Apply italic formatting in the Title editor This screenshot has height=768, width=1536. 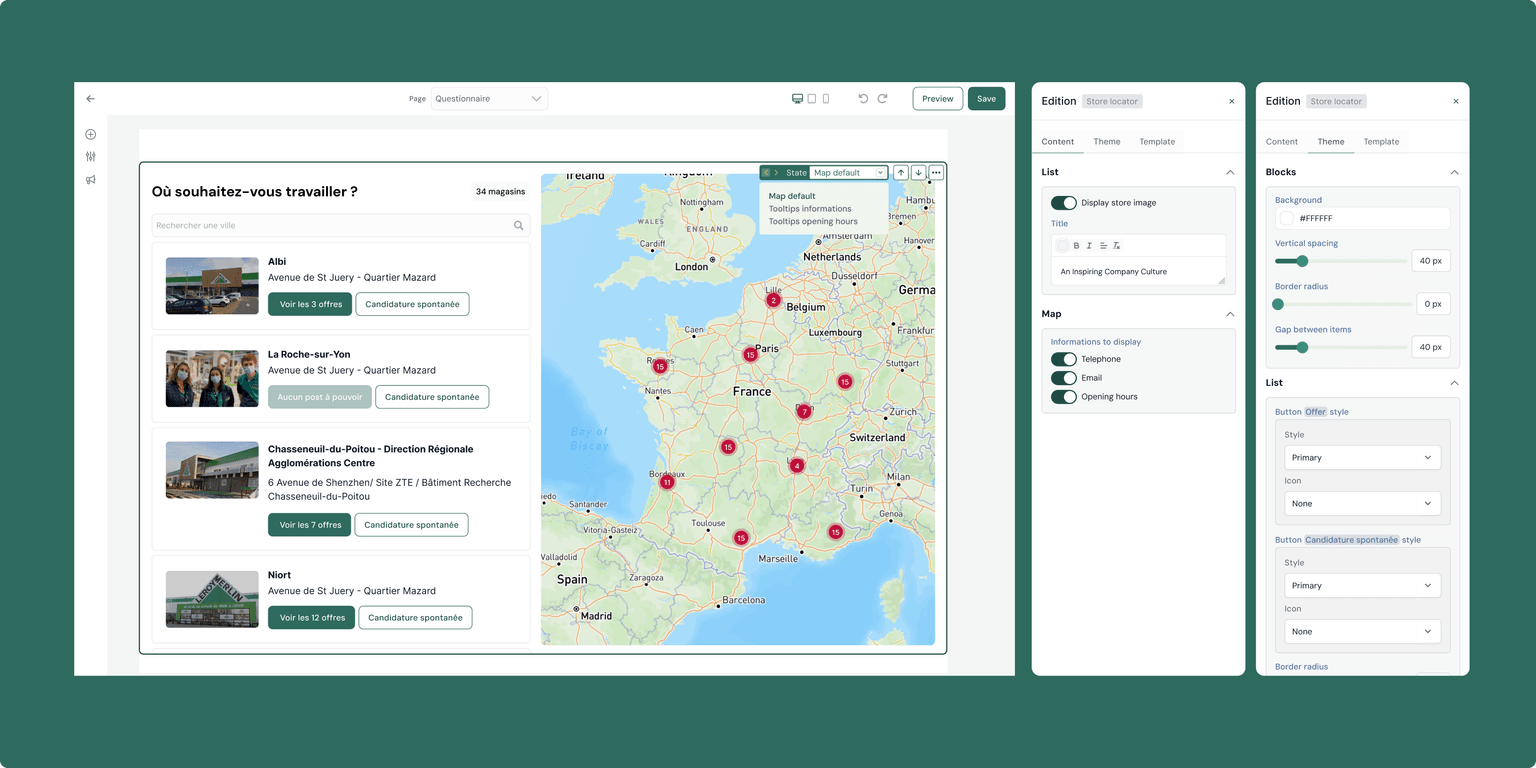pos(1089,244)
